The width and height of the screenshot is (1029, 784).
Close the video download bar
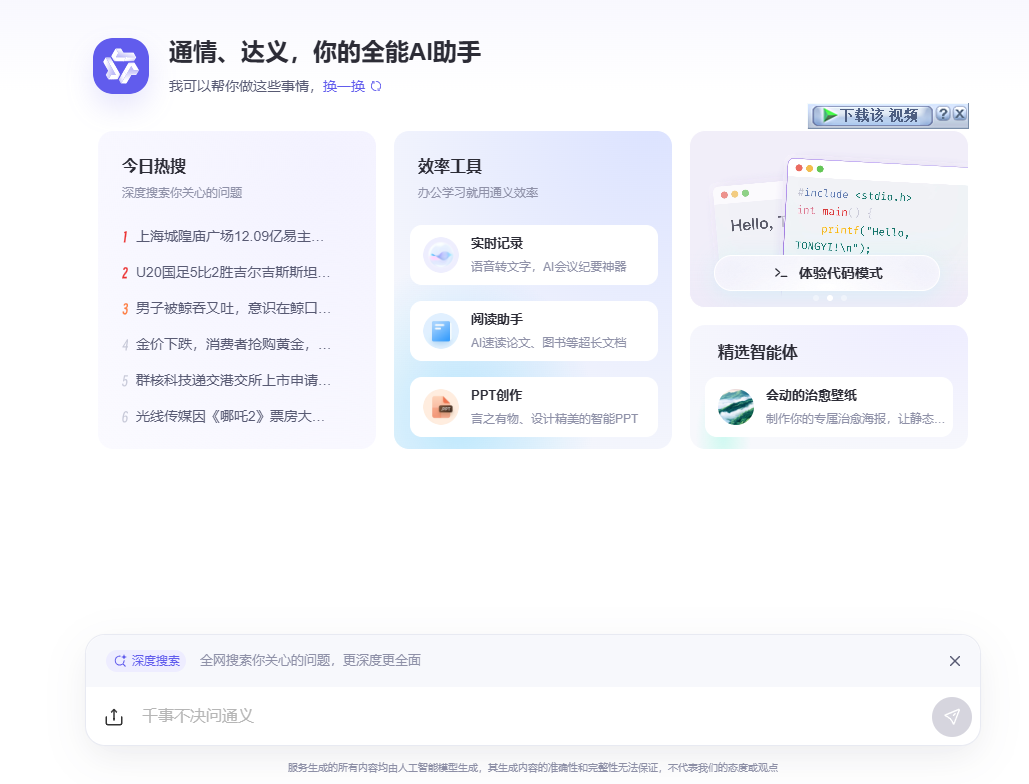(x=959, y=113)
